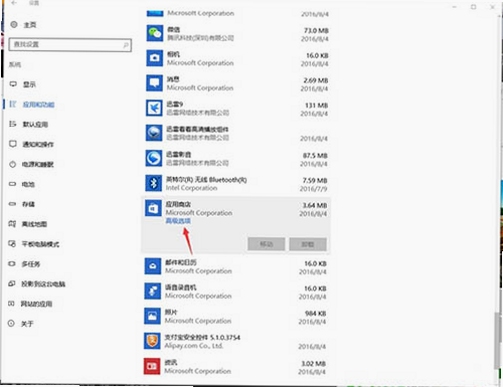Open 高级选项 link under 应用商店
Screen dimensions: 503x387
coord(178,221)
